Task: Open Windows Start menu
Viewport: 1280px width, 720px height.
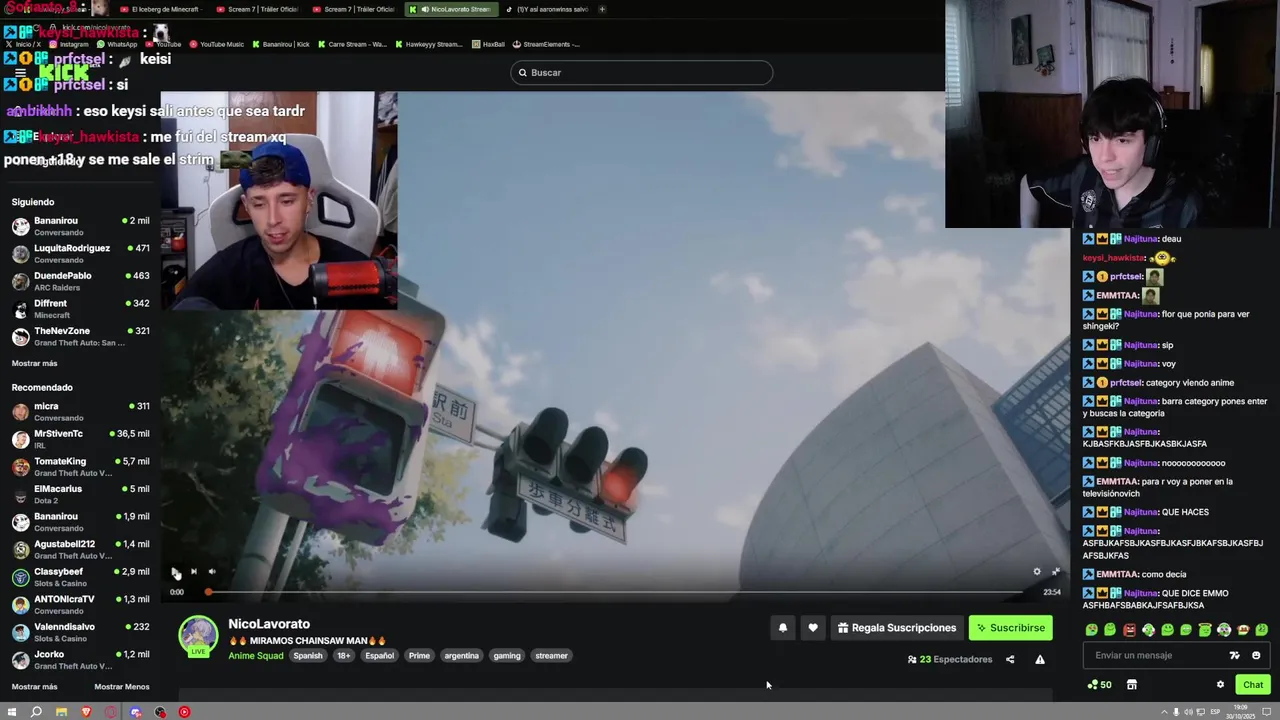Action: click(x=12, y=712)
